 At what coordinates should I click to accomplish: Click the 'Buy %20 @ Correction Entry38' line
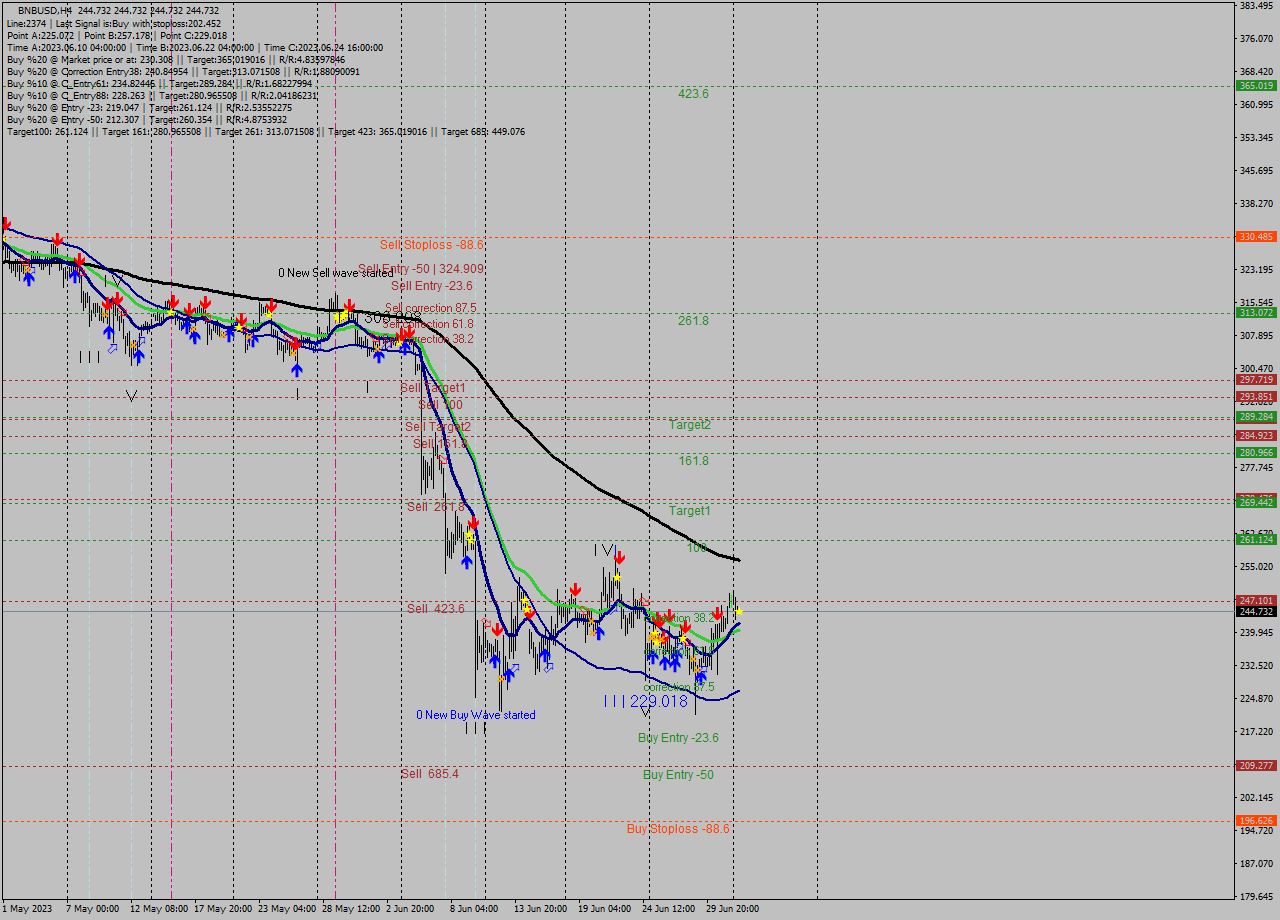coord(183,71)
